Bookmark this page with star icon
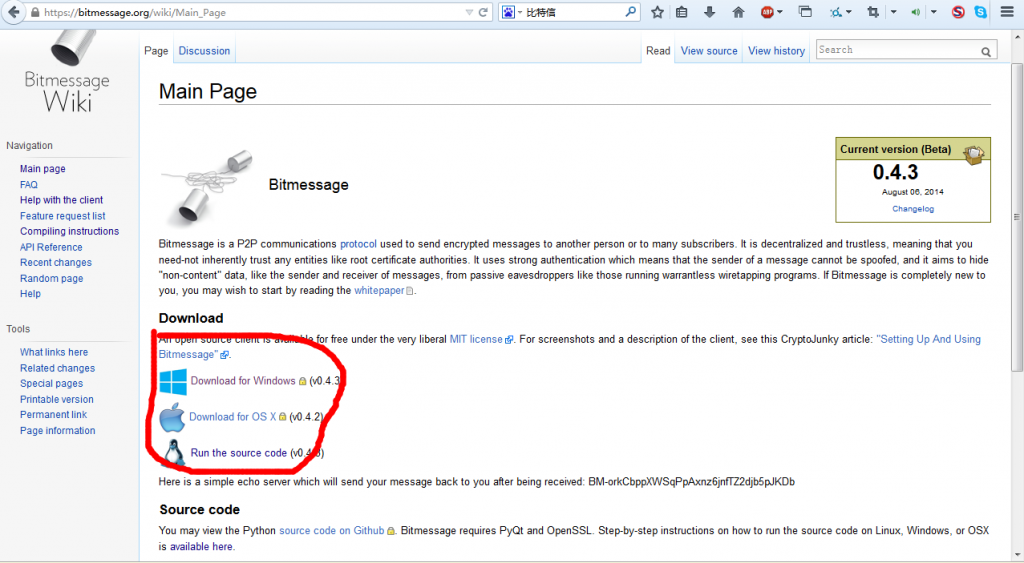This screenshot has height=563, width=1024. [657, 12]
